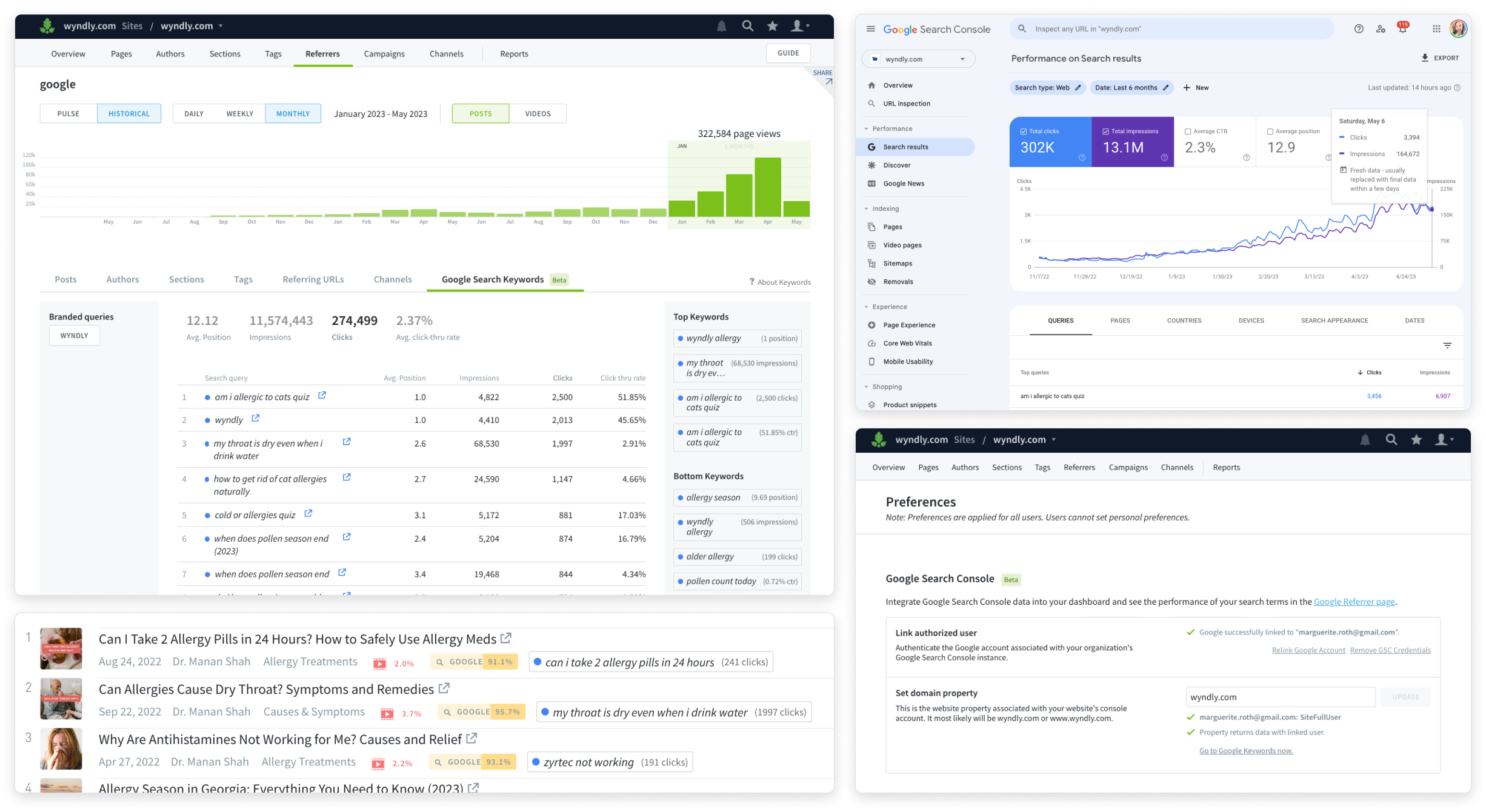The width and height of the screenshot is (1486, 812).
Task: Open SEARCH APPEARANCE tab in Search Console
Action: point(1334,321)
